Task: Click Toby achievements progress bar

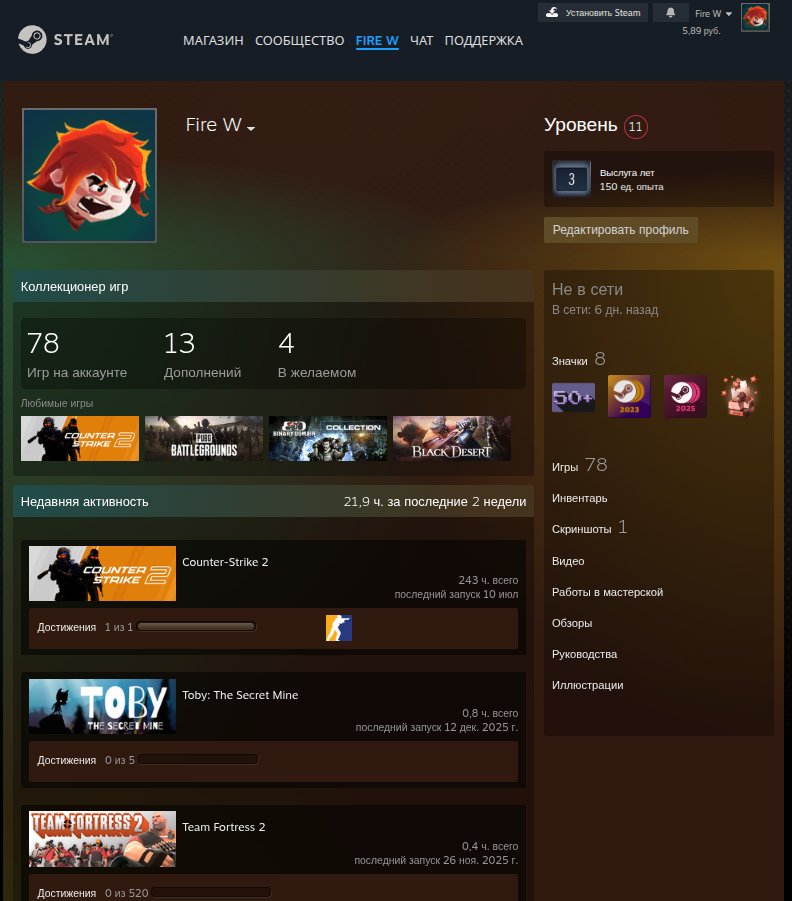Action: pos(198,759)
